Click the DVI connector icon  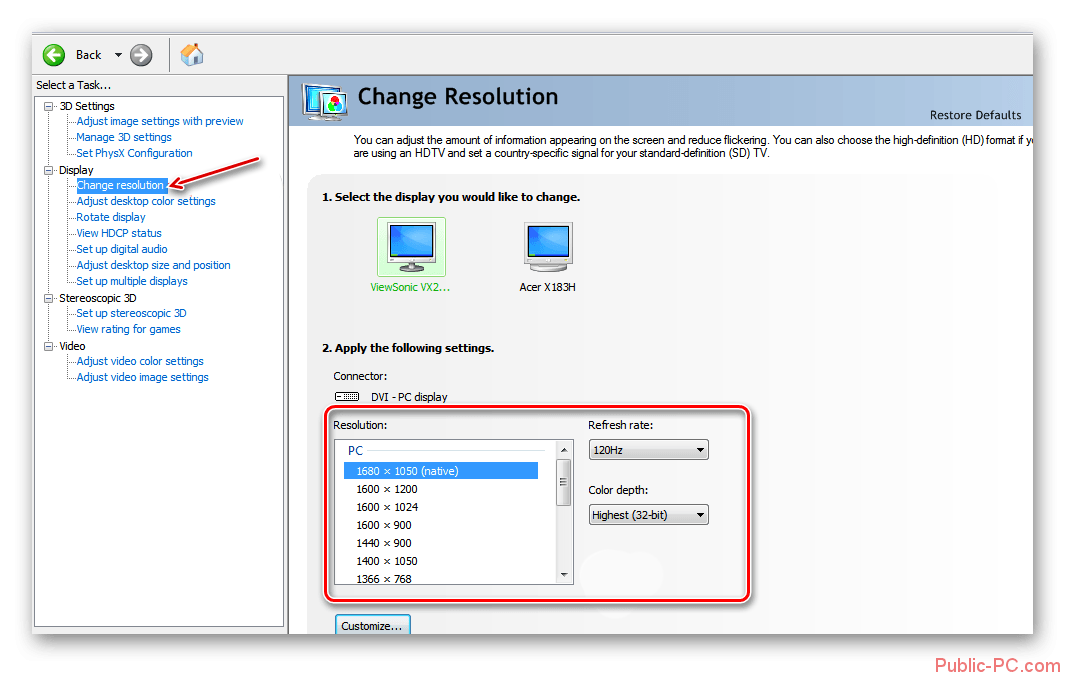(347, 397)
